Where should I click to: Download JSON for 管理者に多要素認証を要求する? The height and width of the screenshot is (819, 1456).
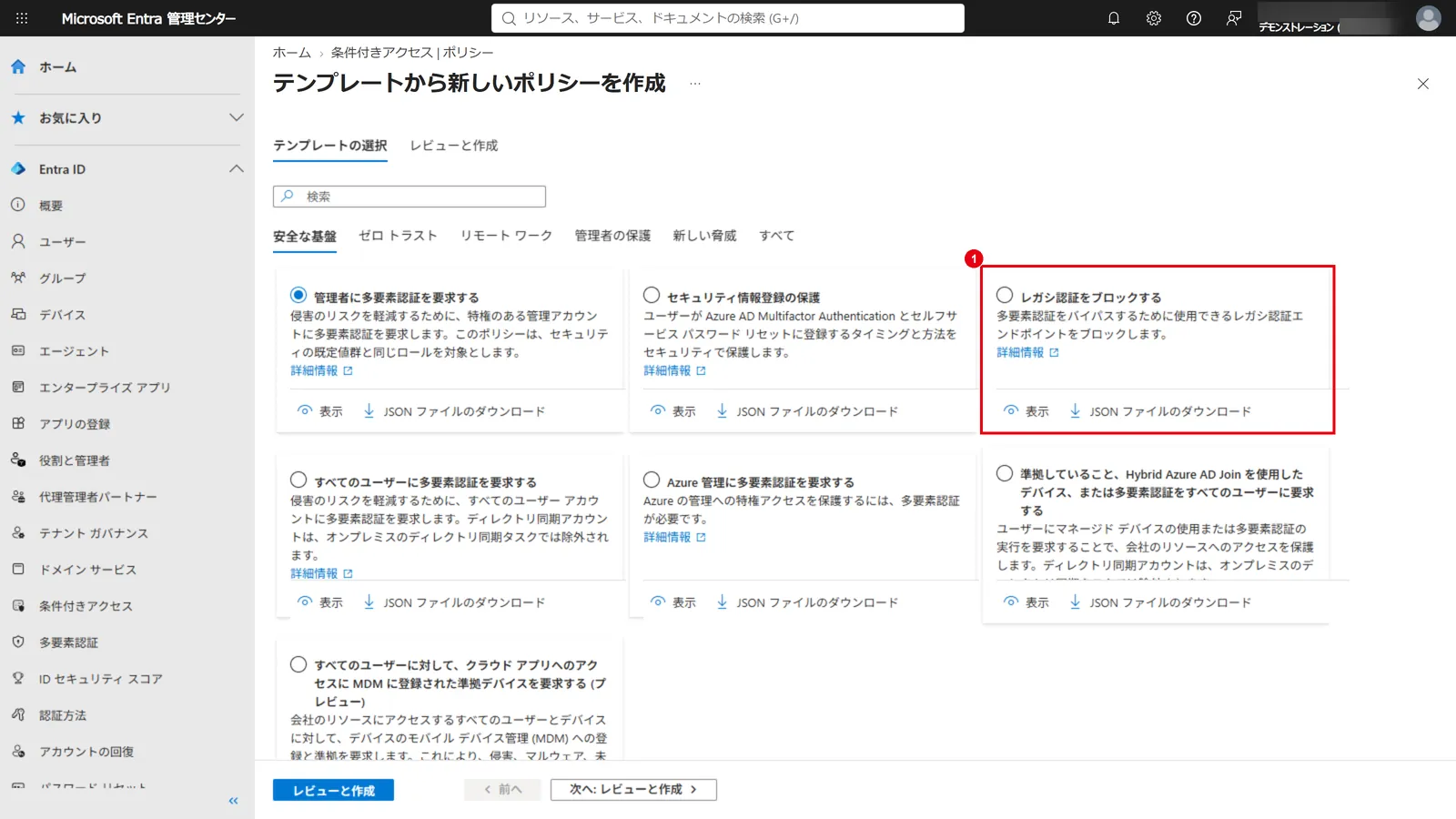pyautogui.click(x=454, y=411)
